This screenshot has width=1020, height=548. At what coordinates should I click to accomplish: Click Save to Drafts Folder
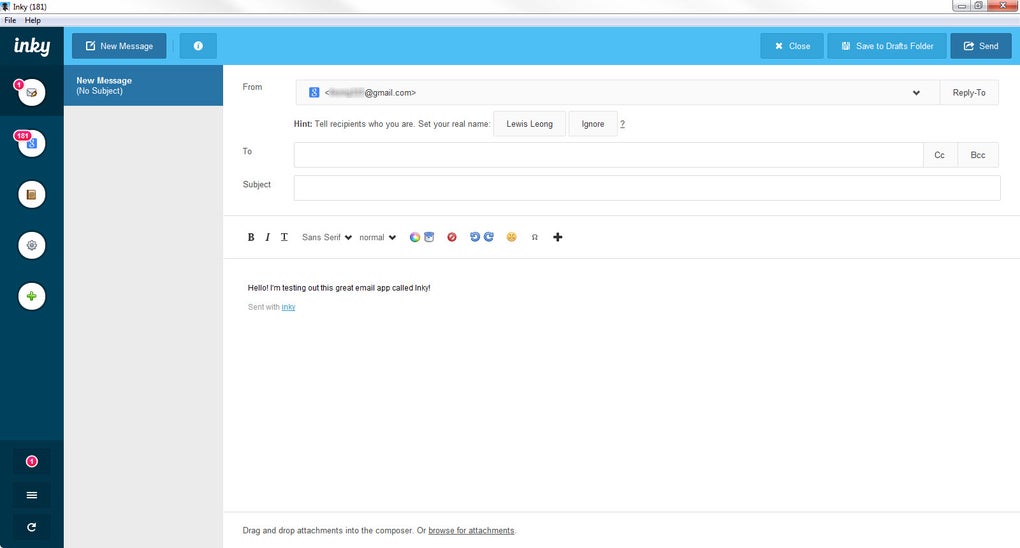tap(887, 46)
